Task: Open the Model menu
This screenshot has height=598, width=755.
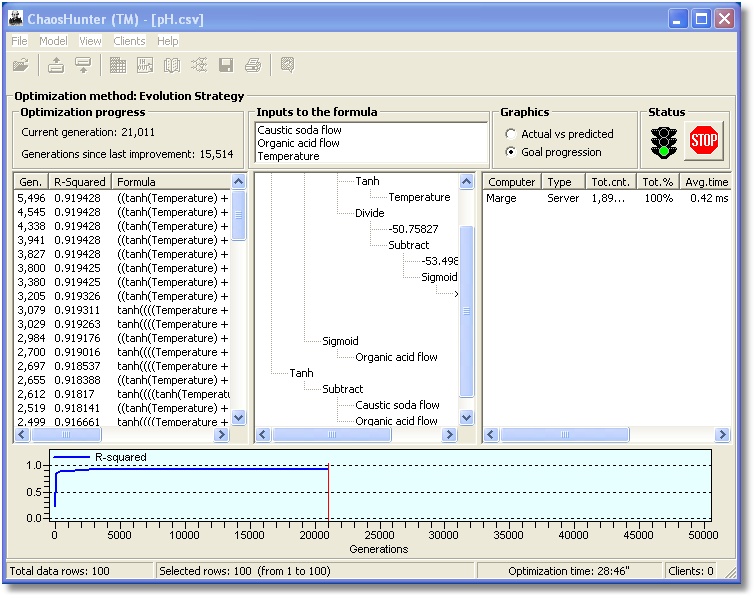Action: [53, 41]
